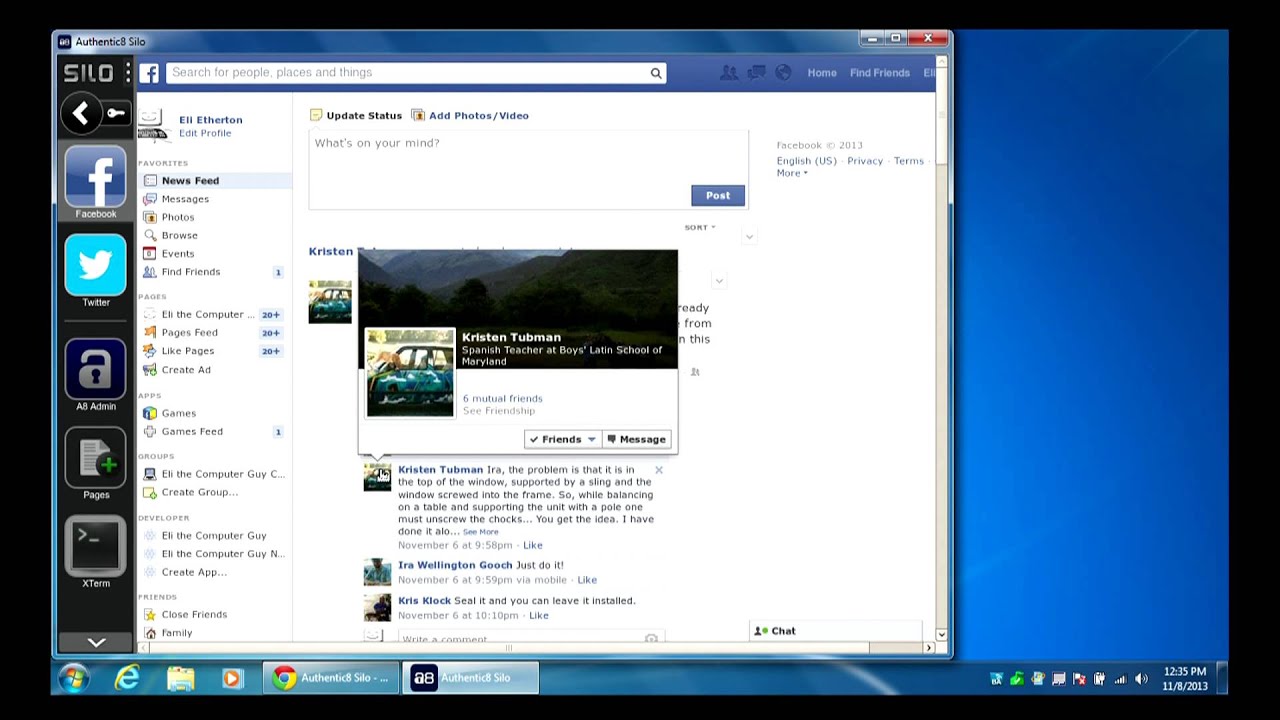Click the Silo back arrow button
Viewport: 1280px width, 720px height.
click(80, 114)
